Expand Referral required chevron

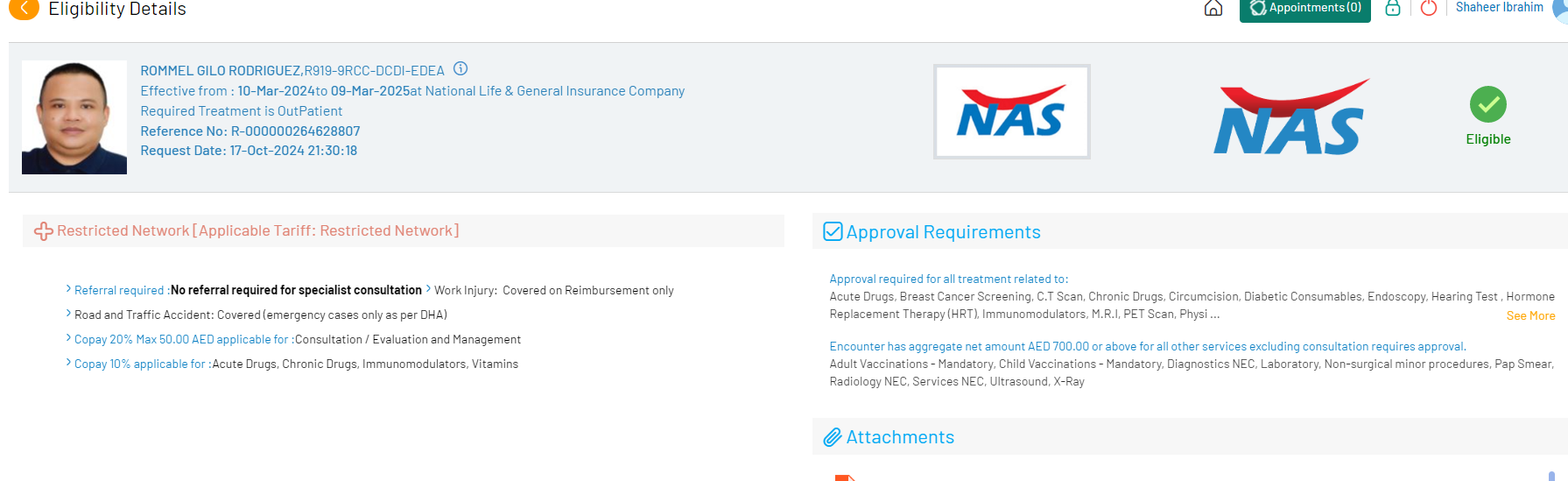(x=68, y=288)
